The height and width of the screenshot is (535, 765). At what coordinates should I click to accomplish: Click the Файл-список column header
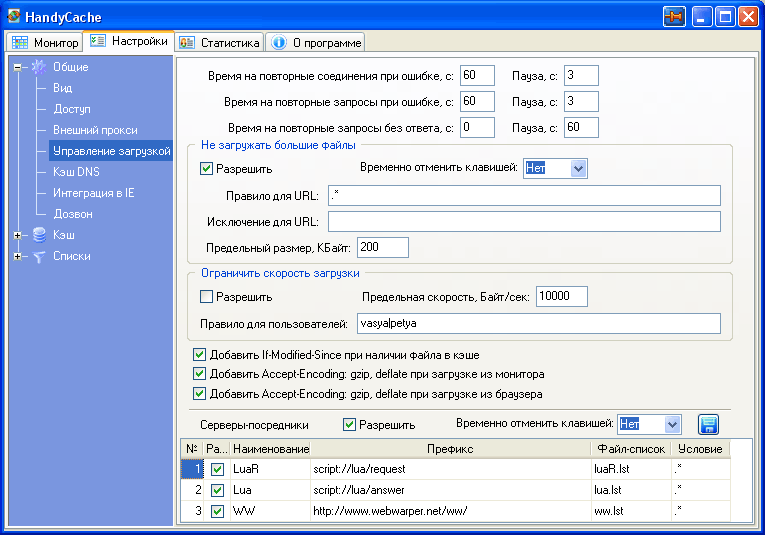click(631, 449)
